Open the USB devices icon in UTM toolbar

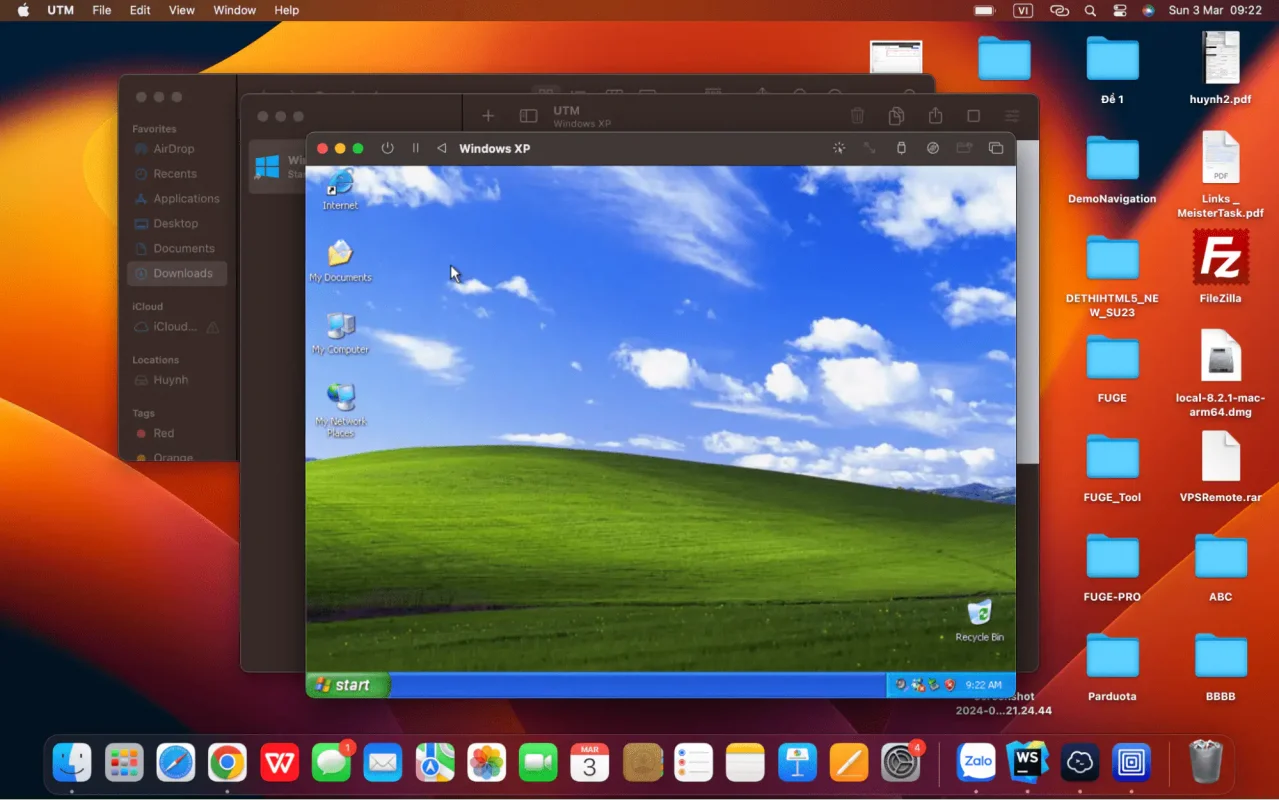click(900, 148)
